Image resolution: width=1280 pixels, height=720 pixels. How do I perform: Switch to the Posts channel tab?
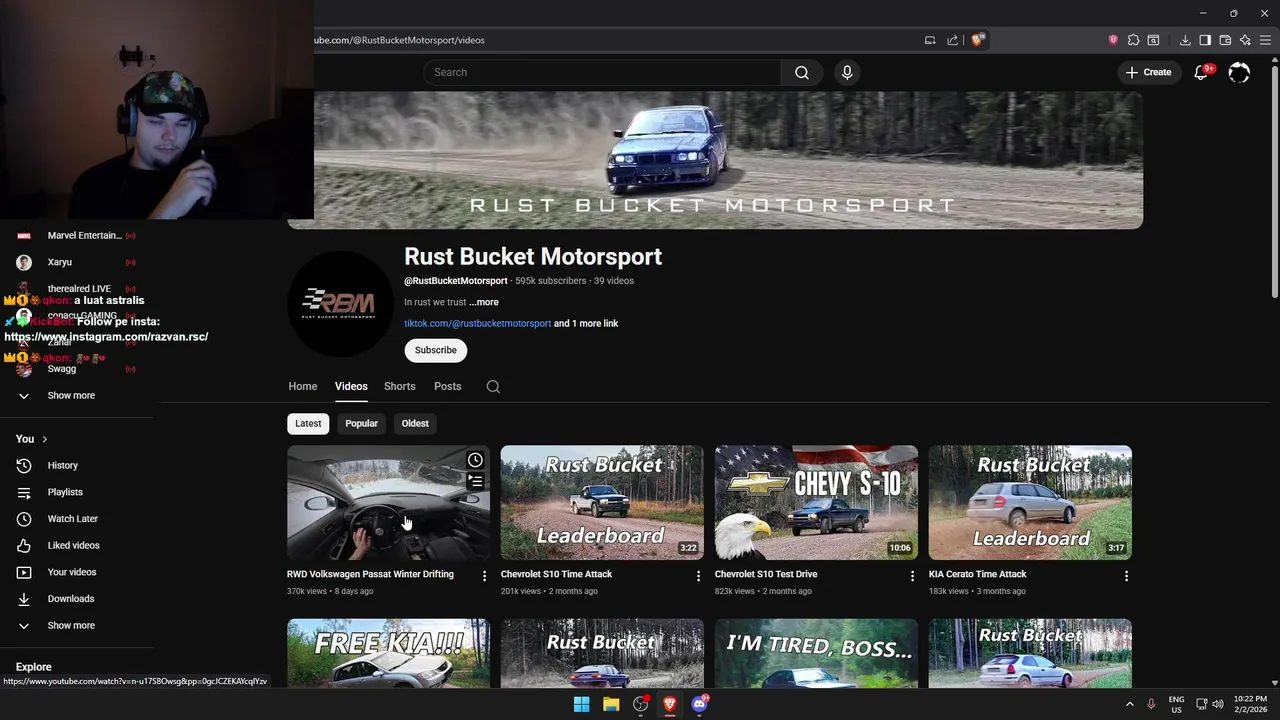(x=448, y=386)
